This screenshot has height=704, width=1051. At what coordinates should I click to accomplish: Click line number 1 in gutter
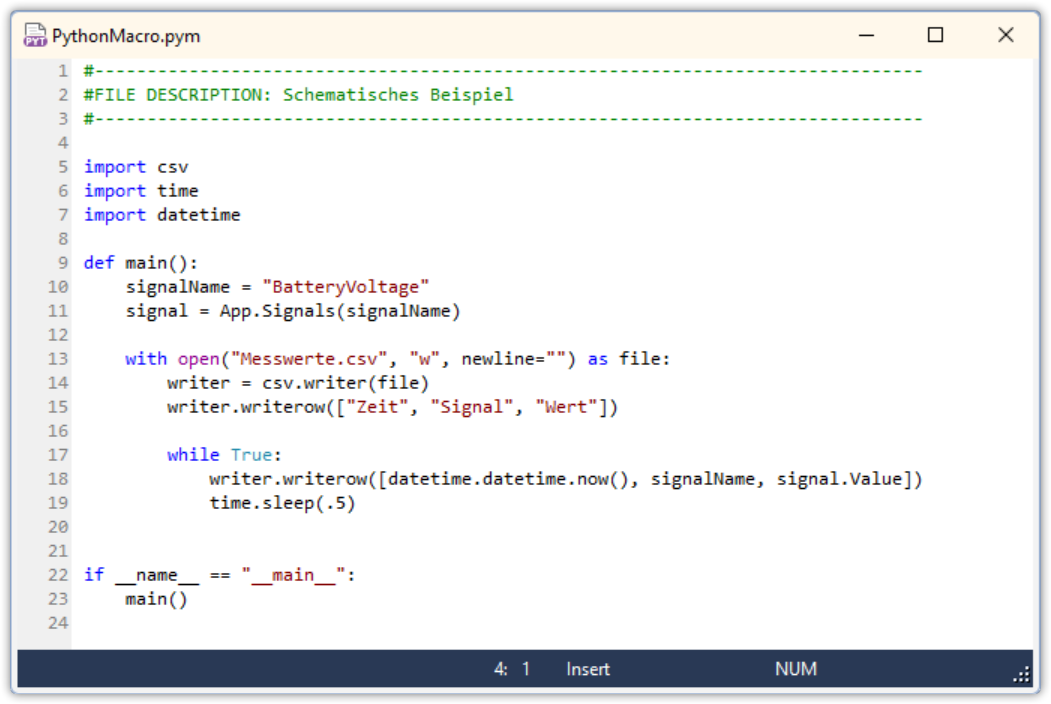[63, 70]
